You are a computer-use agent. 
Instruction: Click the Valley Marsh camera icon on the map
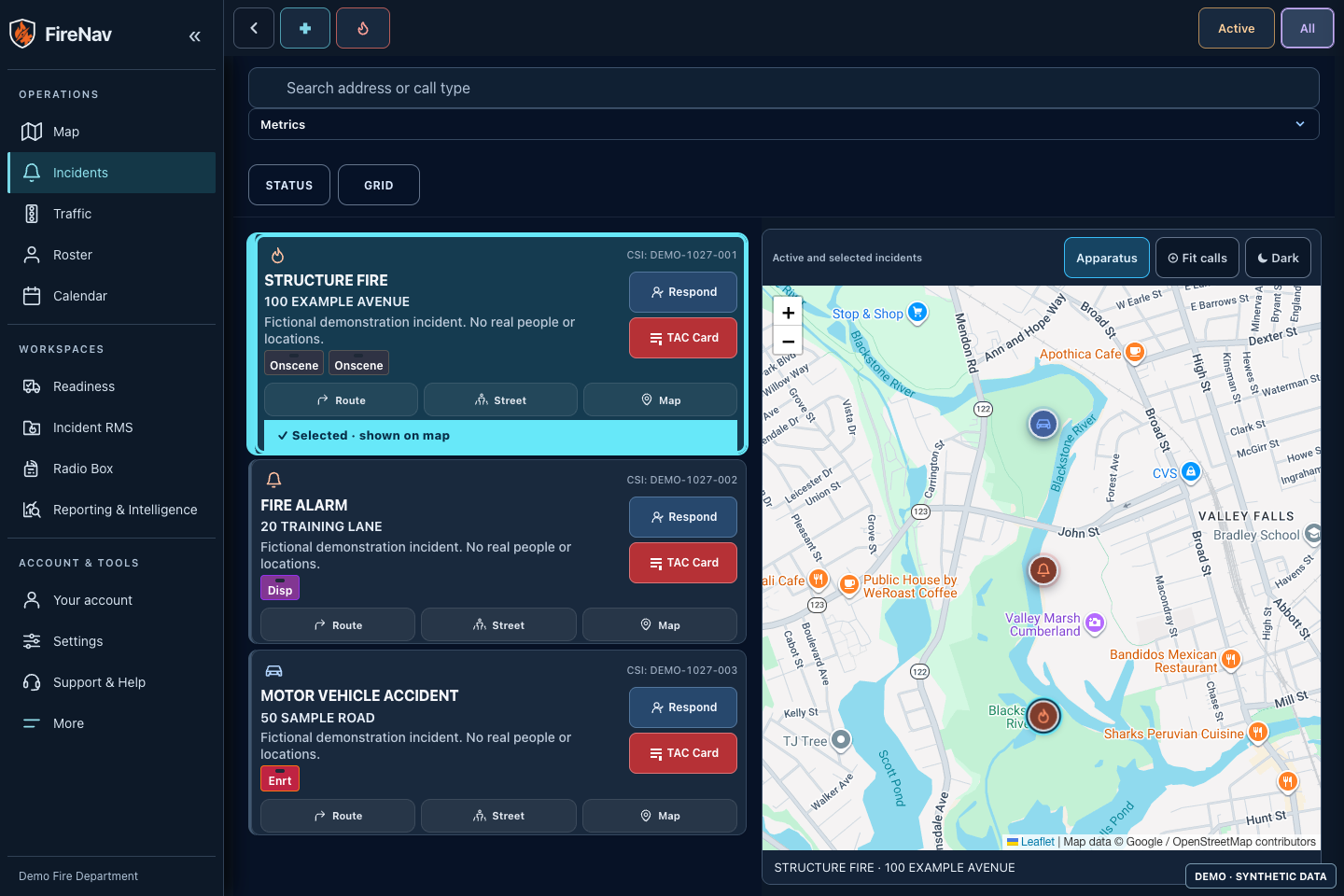coord(1095,623)
